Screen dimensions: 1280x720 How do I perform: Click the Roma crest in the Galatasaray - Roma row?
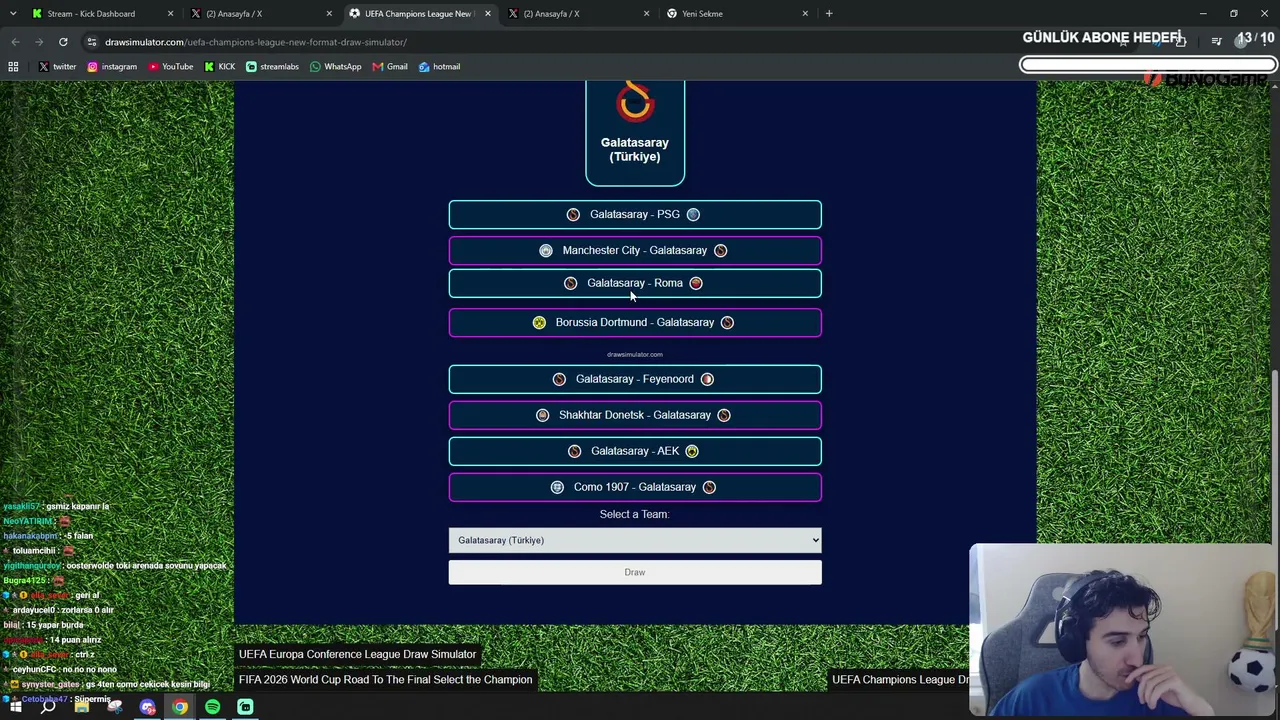coord(696,283)
